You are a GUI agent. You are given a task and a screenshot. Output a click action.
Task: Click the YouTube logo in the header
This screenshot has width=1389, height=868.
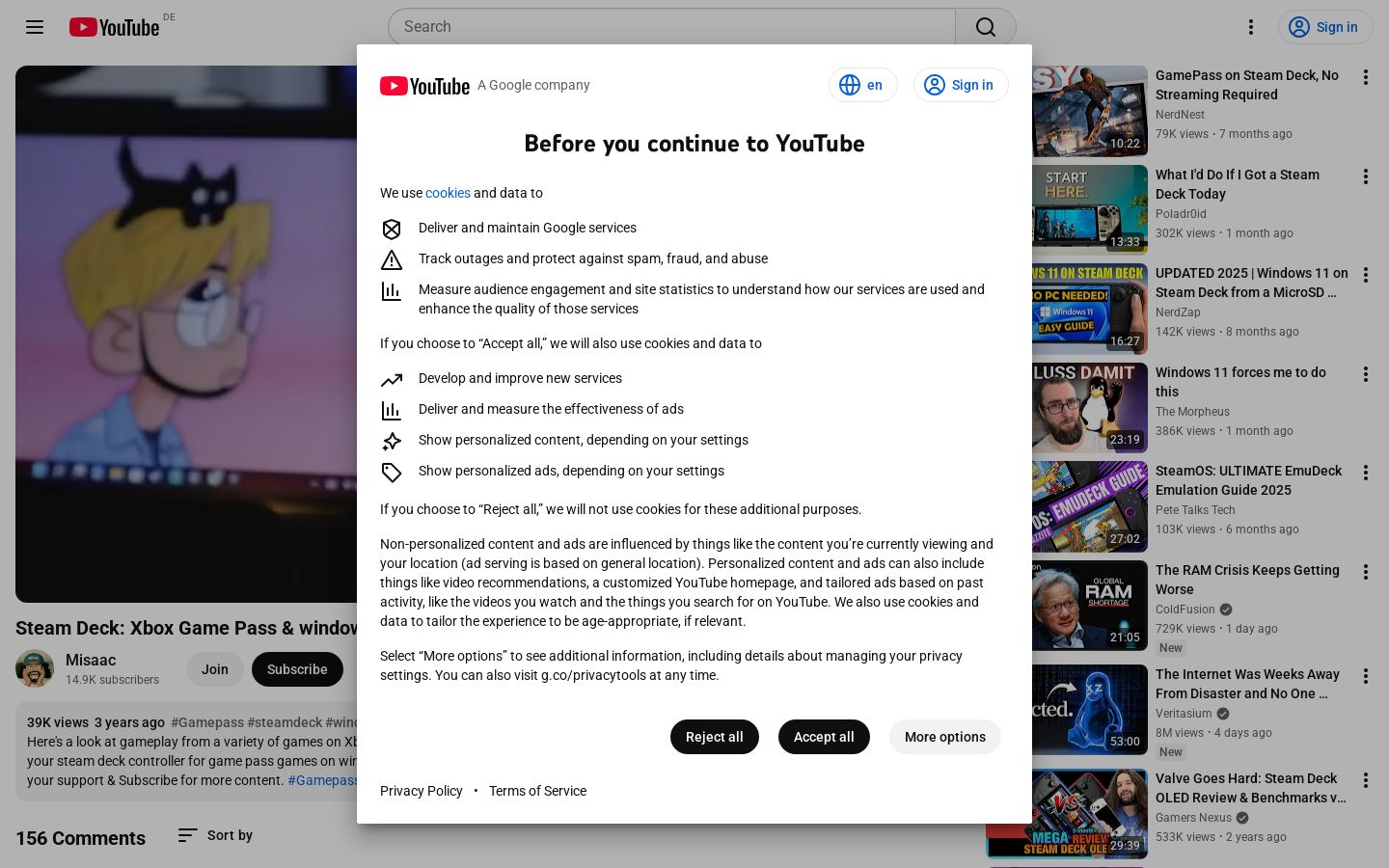tap(114, 27)
